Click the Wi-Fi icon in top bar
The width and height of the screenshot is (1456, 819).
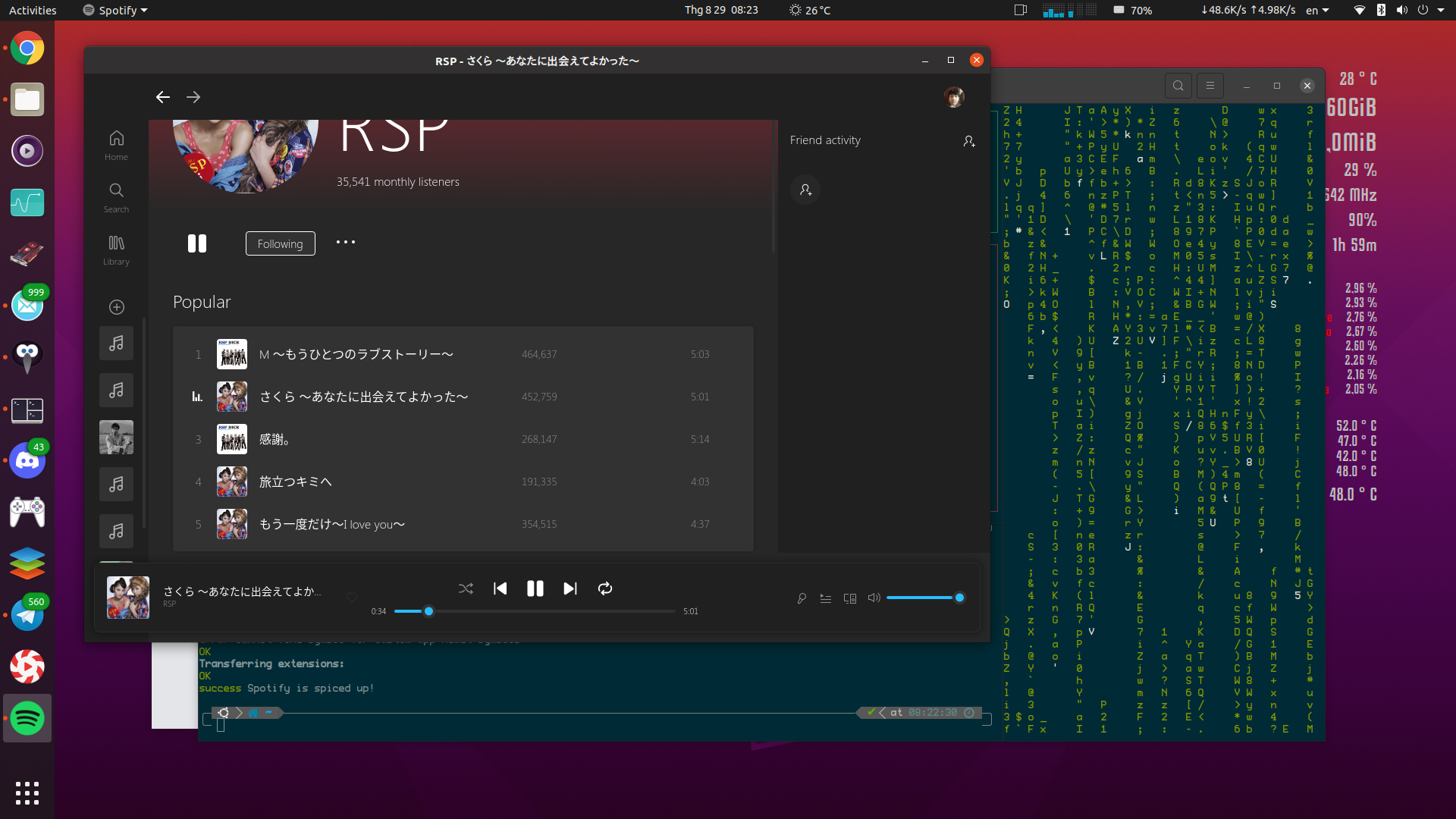coord(1360,10)
